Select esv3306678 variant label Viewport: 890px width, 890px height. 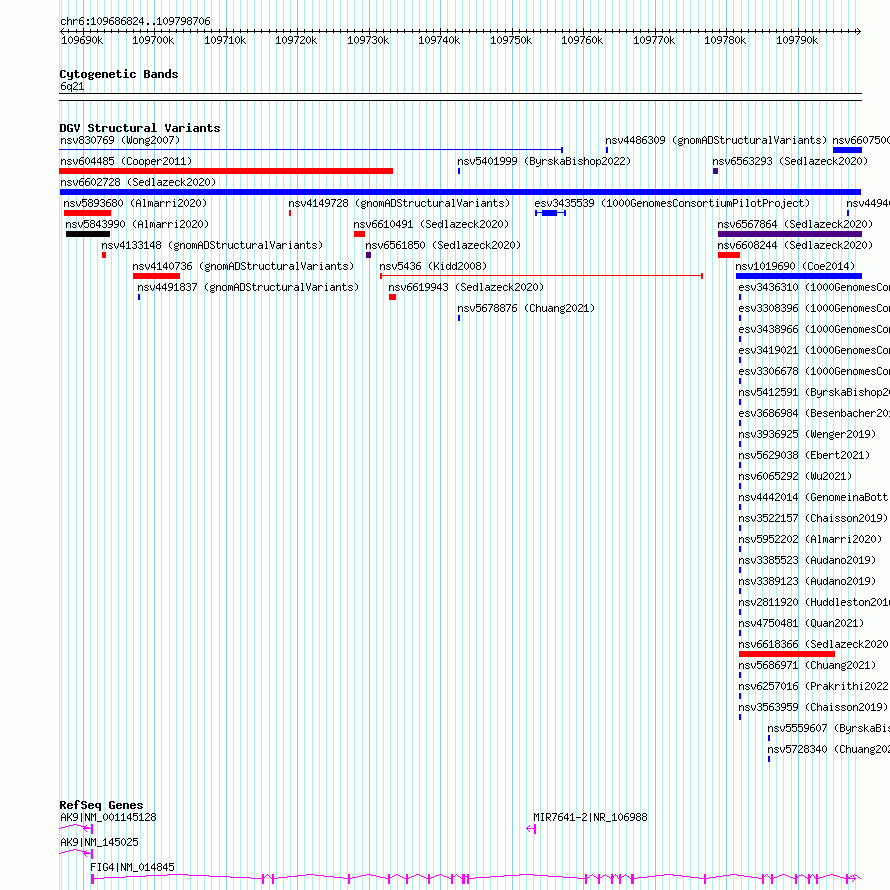814,371
